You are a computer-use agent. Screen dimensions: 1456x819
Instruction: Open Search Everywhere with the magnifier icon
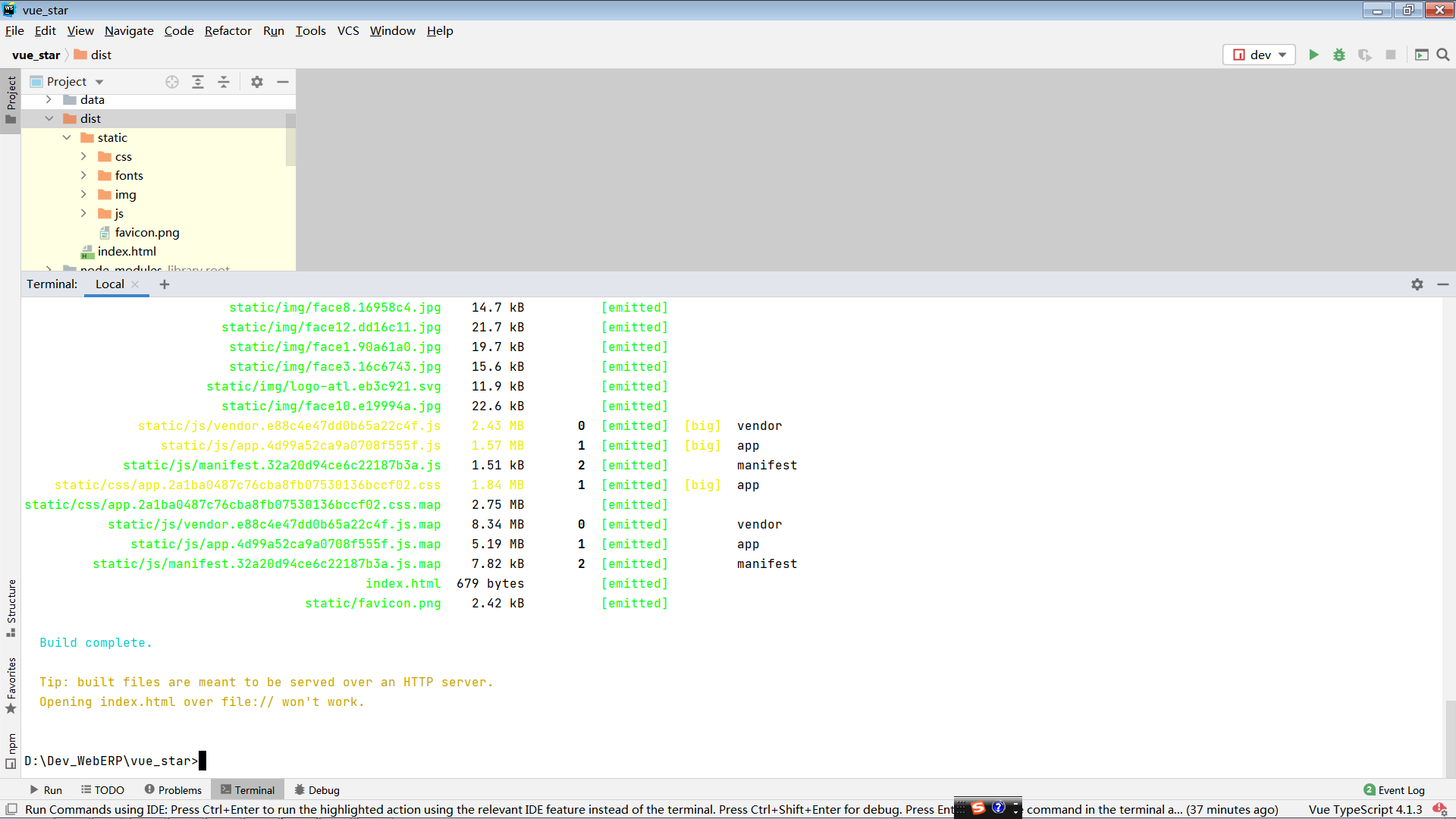[1443, 55]
